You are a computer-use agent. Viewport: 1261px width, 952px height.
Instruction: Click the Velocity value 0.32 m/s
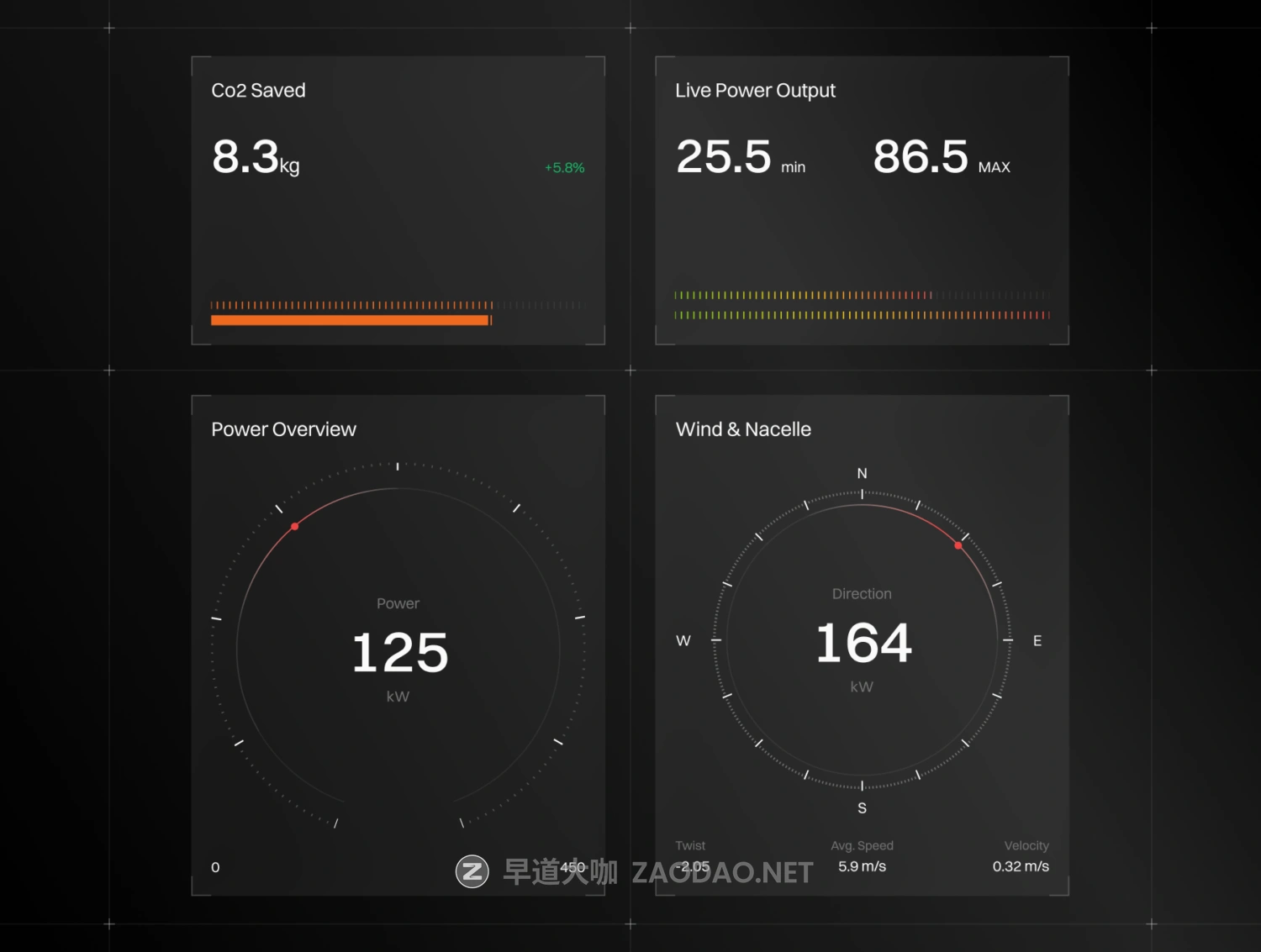(x=1021, y=866)
